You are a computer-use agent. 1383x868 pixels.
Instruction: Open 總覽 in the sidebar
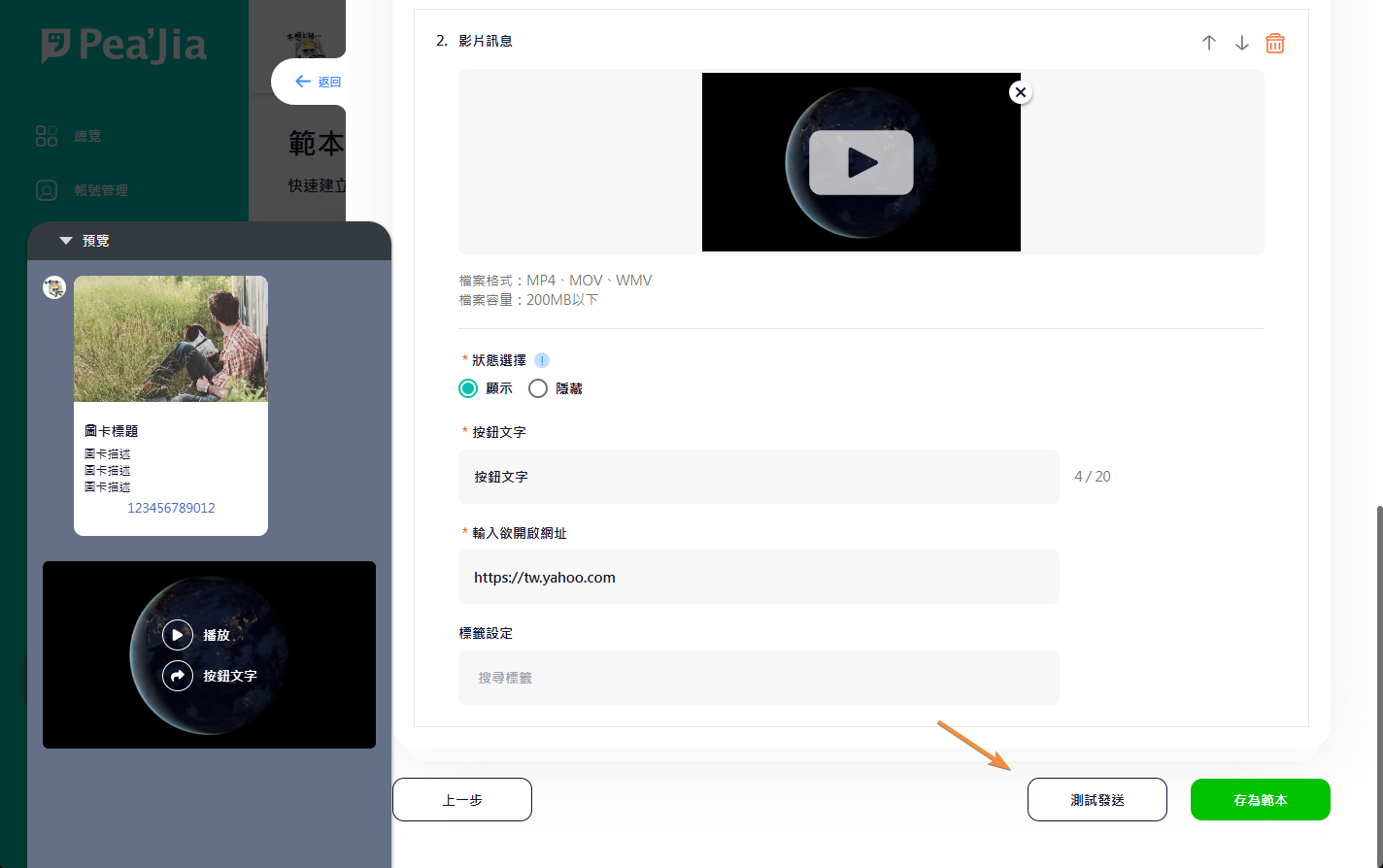pos(86,136)
